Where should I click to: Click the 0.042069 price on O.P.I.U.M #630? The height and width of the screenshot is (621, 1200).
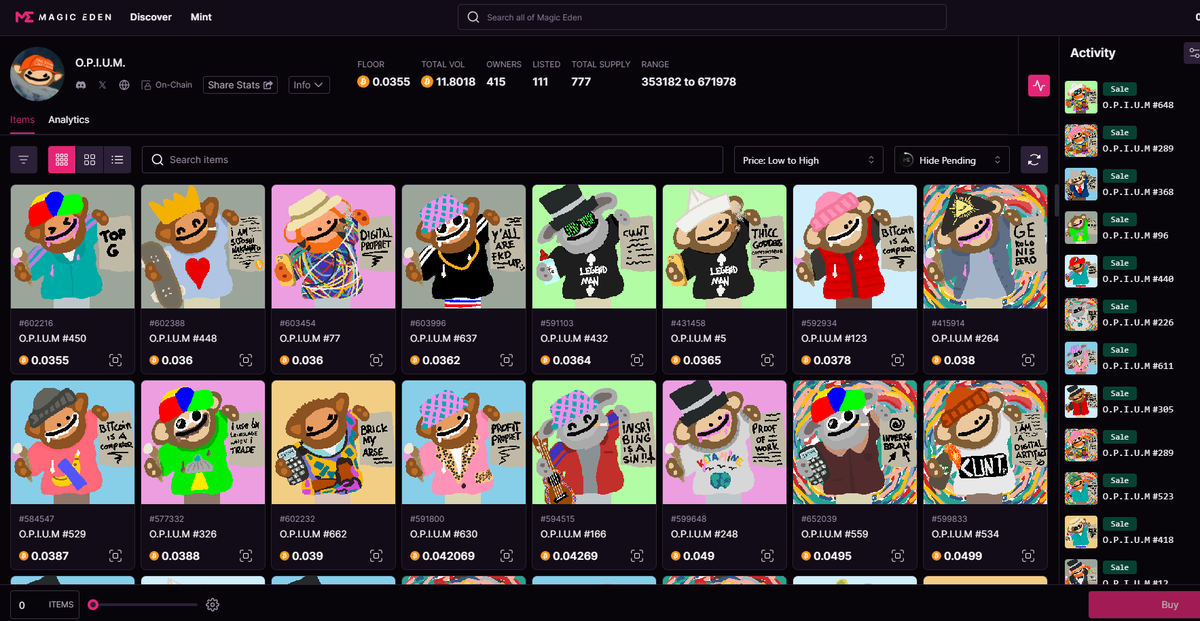point(449,556)
